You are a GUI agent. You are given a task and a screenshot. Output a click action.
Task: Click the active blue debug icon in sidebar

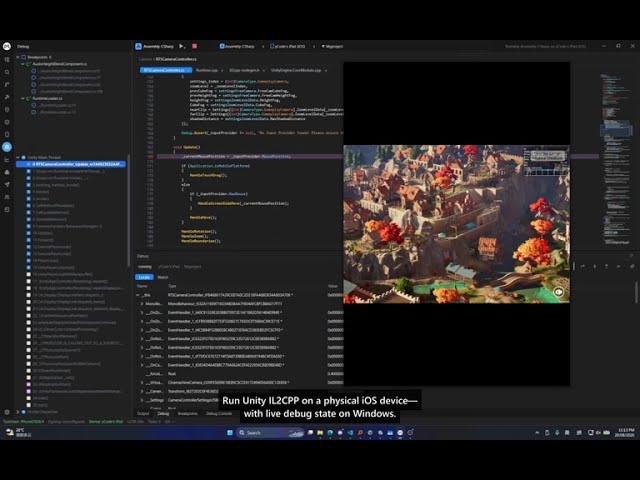point(7,147)
